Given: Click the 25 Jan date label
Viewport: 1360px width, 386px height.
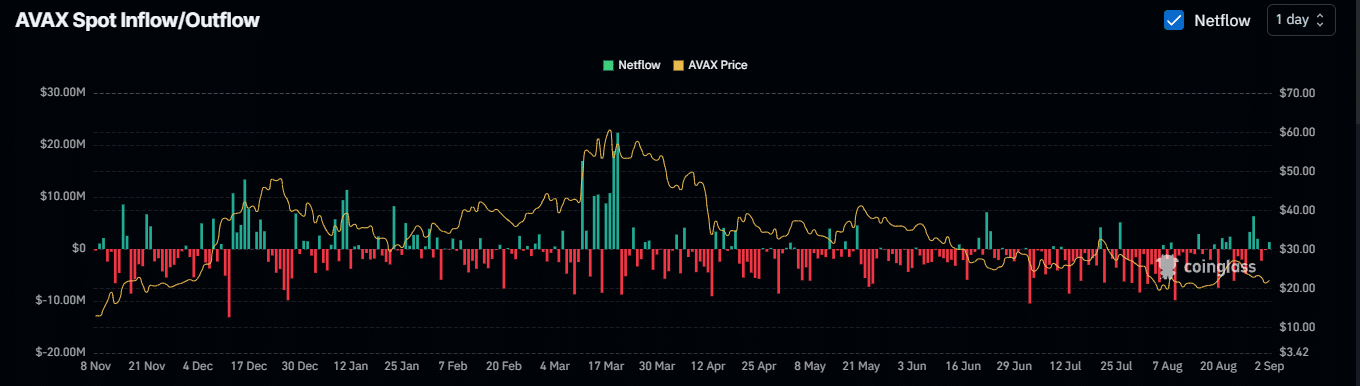Looking at the screenshot, I should (x=403, y=367).
